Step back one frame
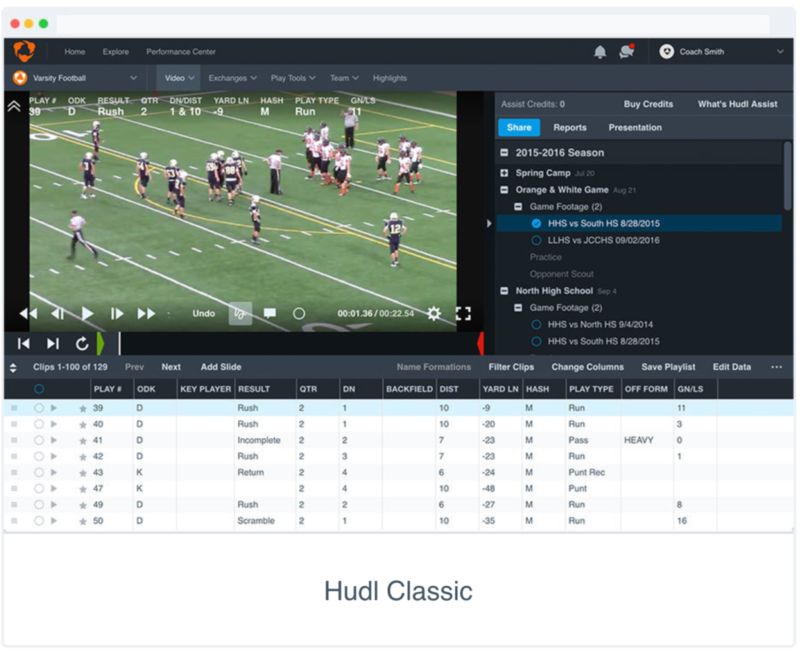 [x=58, y=313]
